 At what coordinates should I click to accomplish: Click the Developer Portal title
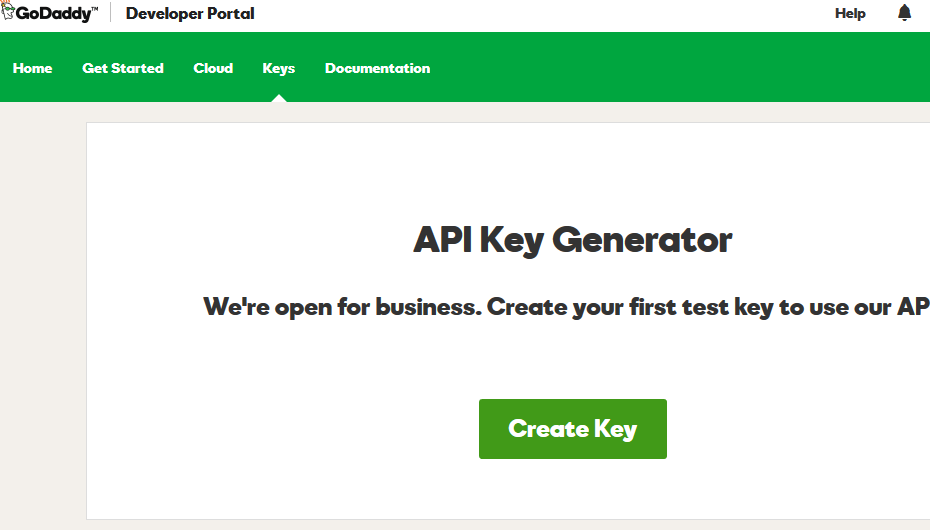[190, 14]
